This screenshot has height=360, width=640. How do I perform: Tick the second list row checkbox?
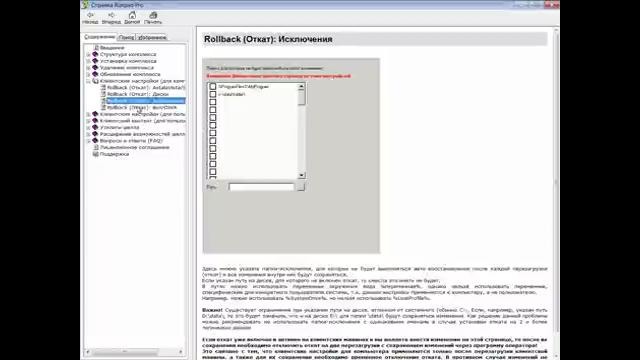click(x=213, y=94)
